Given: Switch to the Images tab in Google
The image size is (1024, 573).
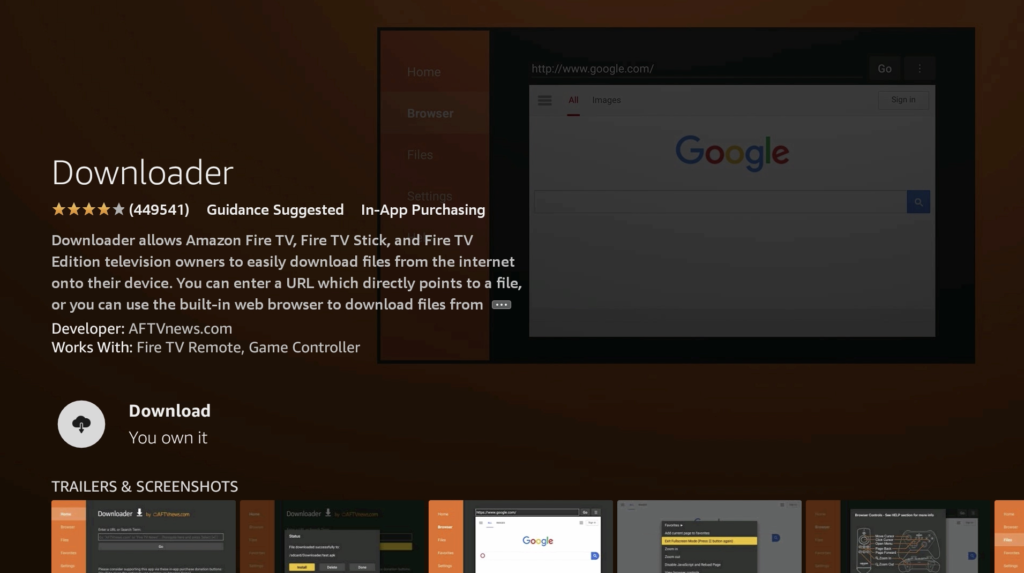Looking at the screenshot, I should (x=606, y=100).
